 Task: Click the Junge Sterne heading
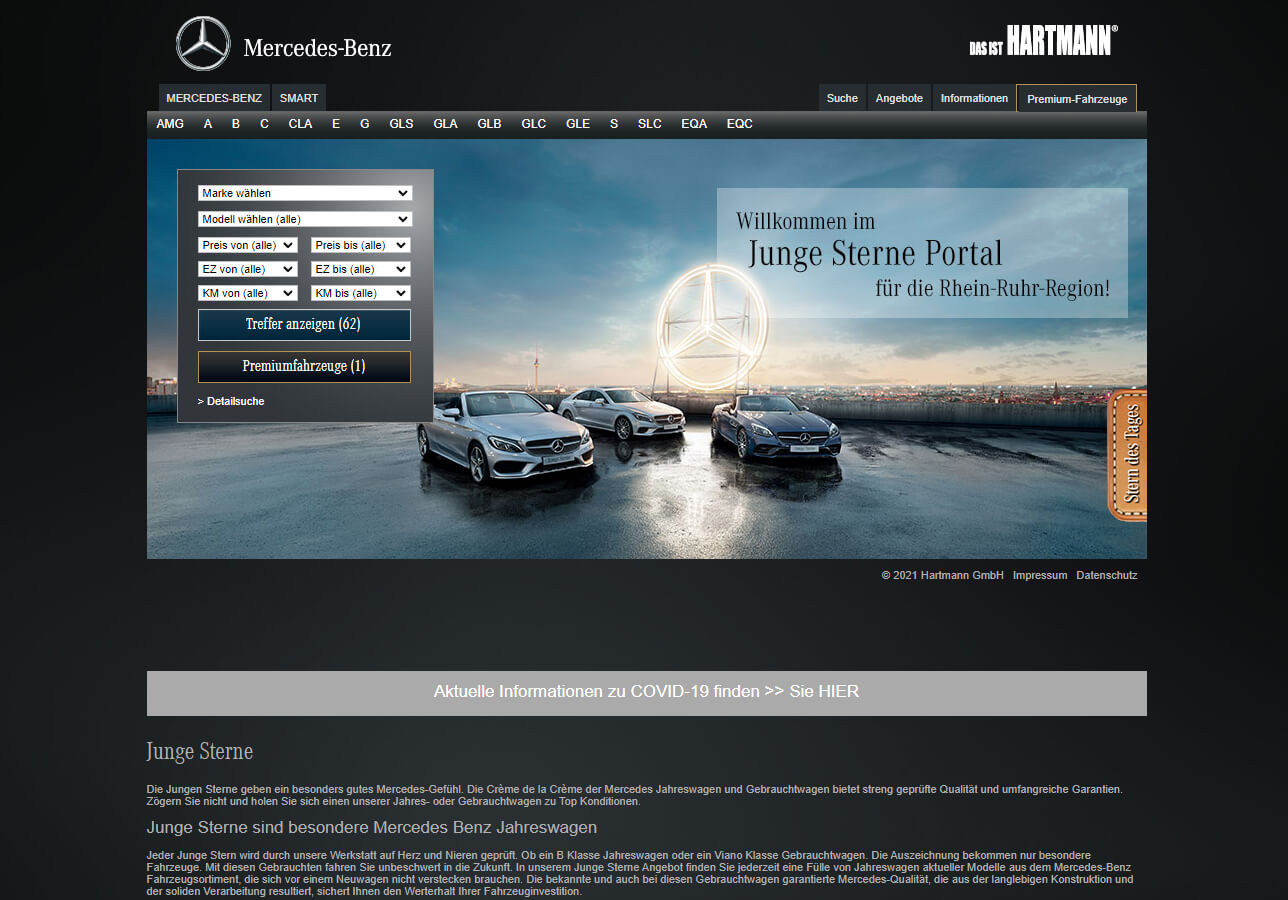200,751
